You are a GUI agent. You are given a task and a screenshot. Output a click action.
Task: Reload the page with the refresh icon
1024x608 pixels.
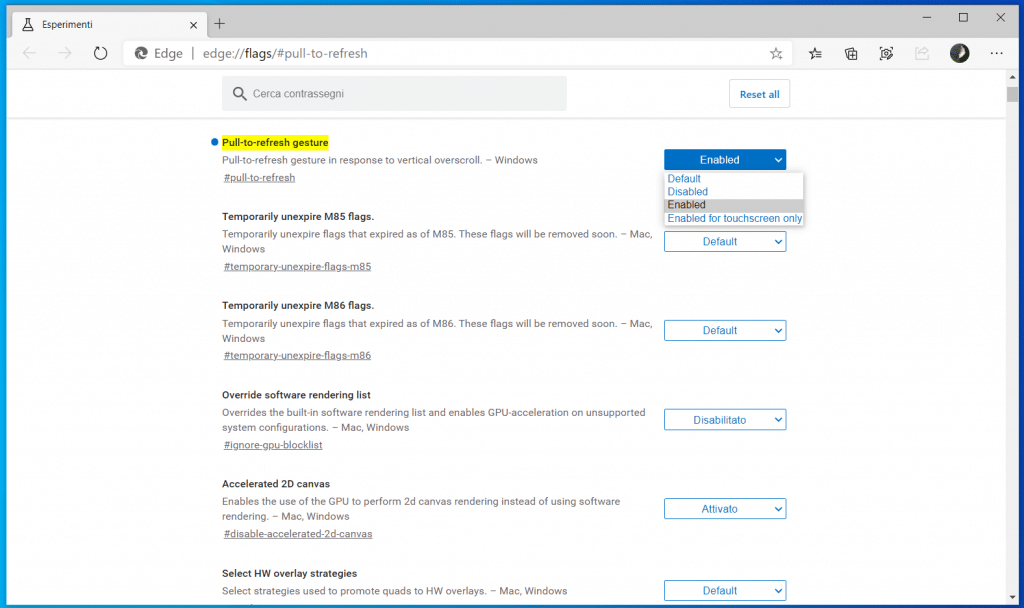point(100,53)
